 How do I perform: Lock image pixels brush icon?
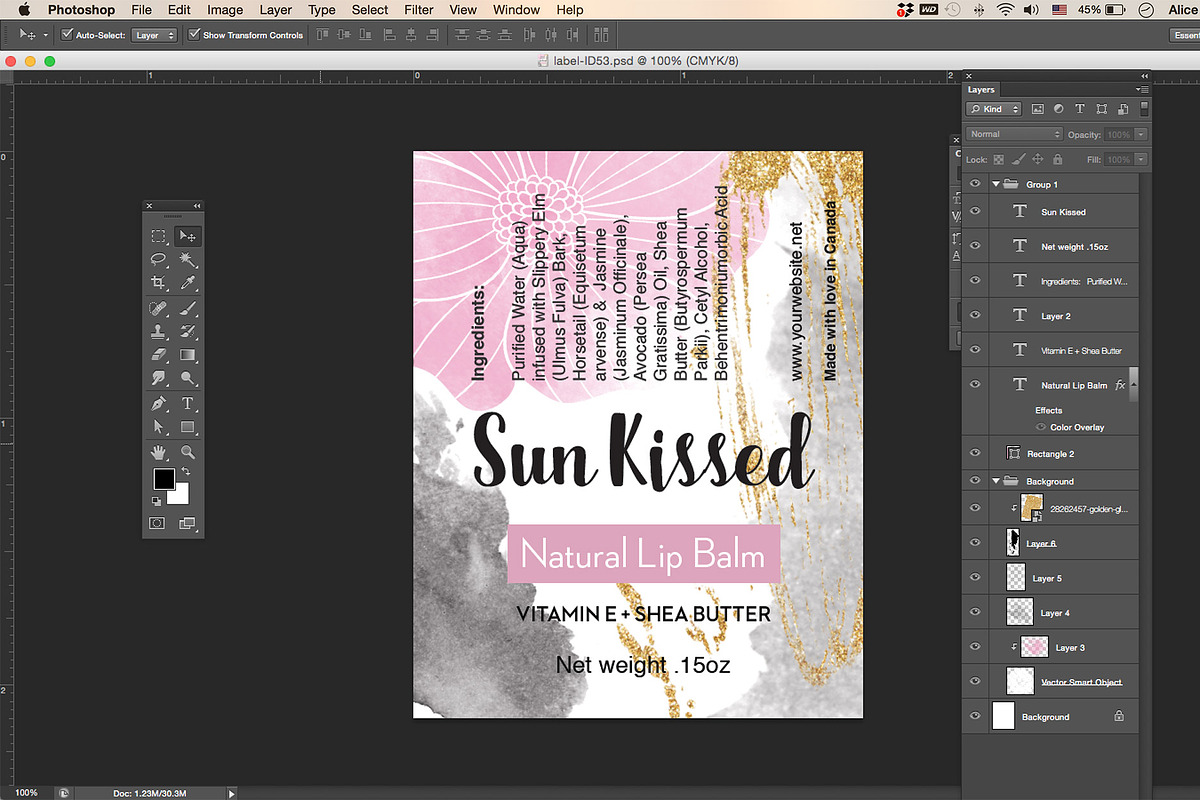(1019, 159)
